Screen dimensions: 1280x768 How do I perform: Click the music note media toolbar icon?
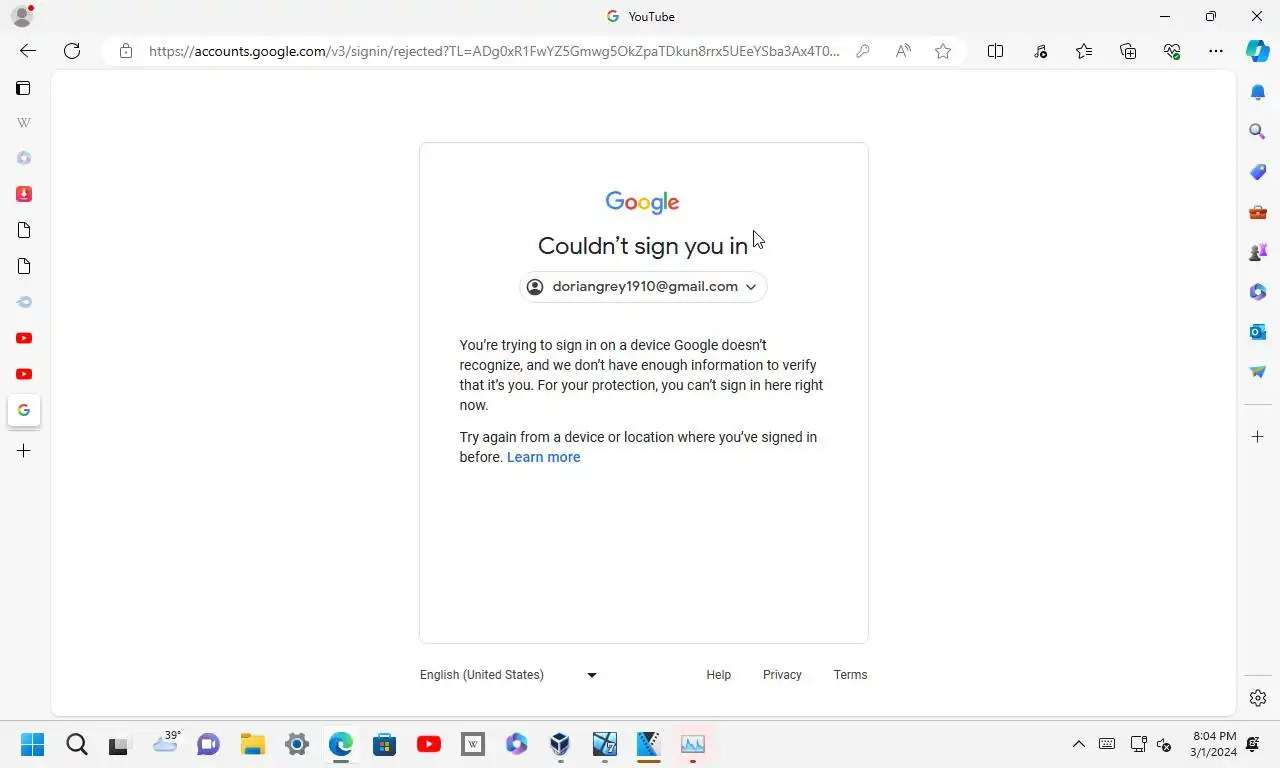pos(1040,51)
